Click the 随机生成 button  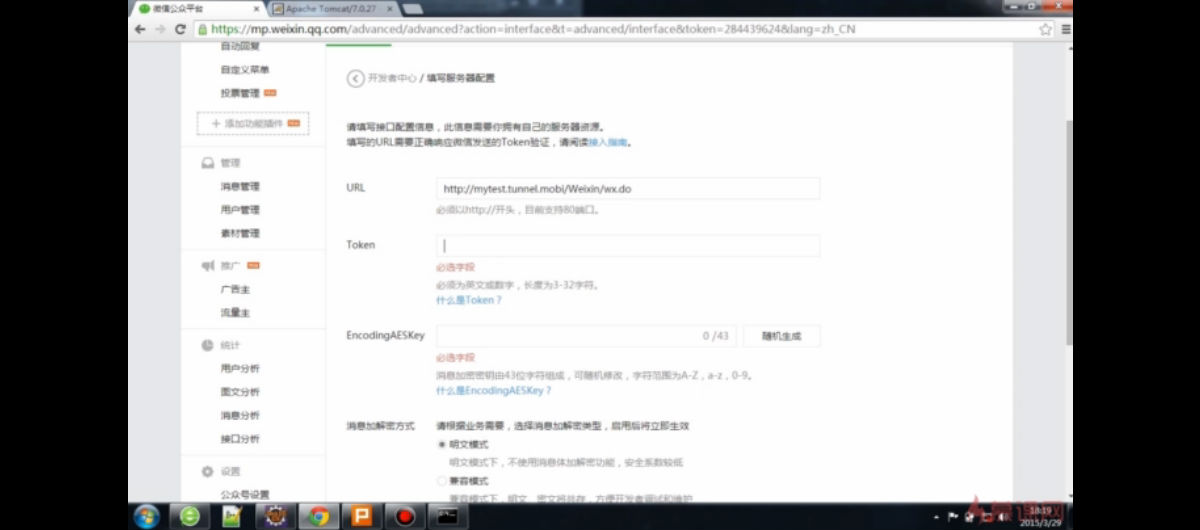tap(781, 336)
